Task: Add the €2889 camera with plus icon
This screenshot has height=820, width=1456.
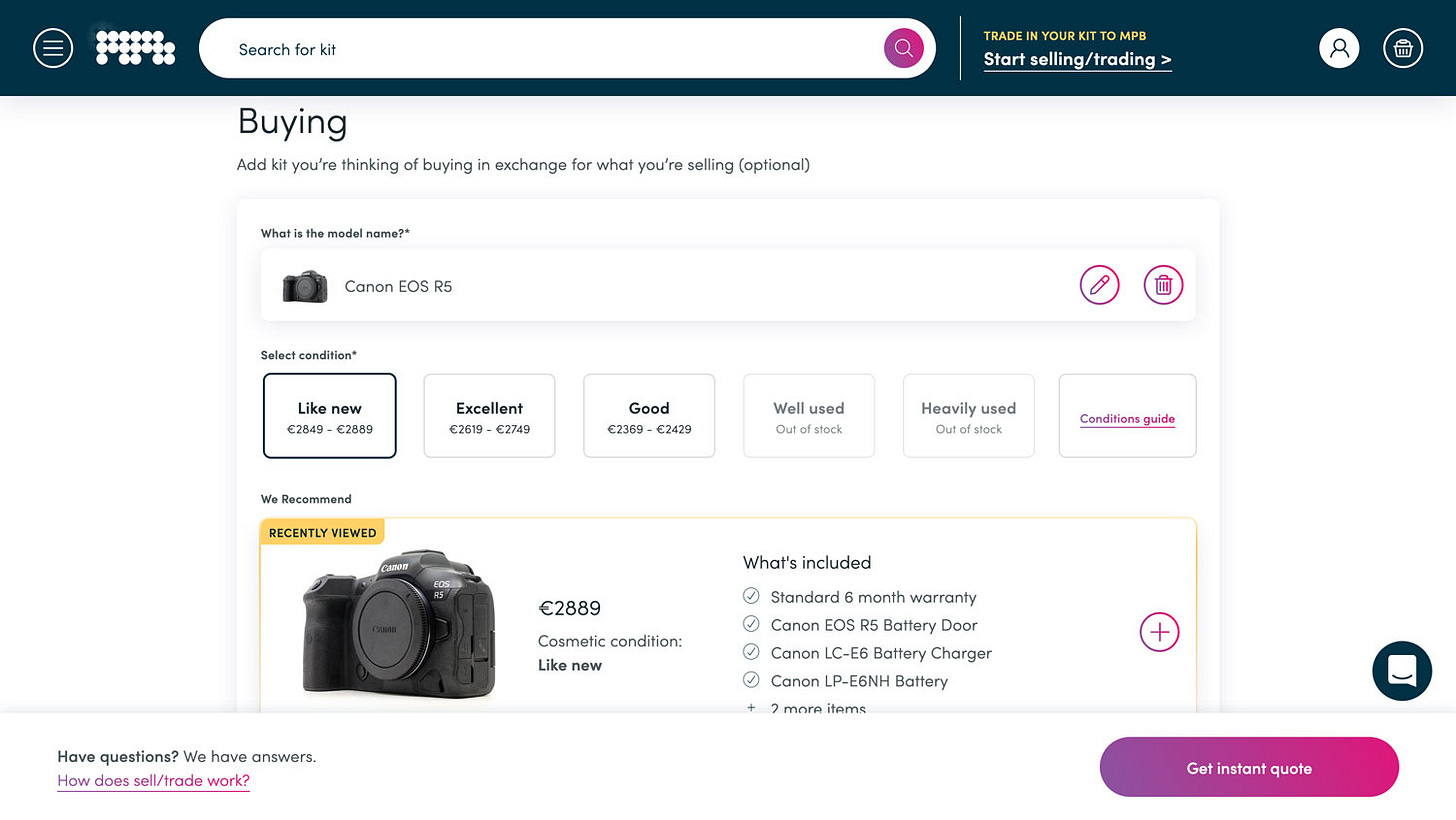Action: 1160,632
